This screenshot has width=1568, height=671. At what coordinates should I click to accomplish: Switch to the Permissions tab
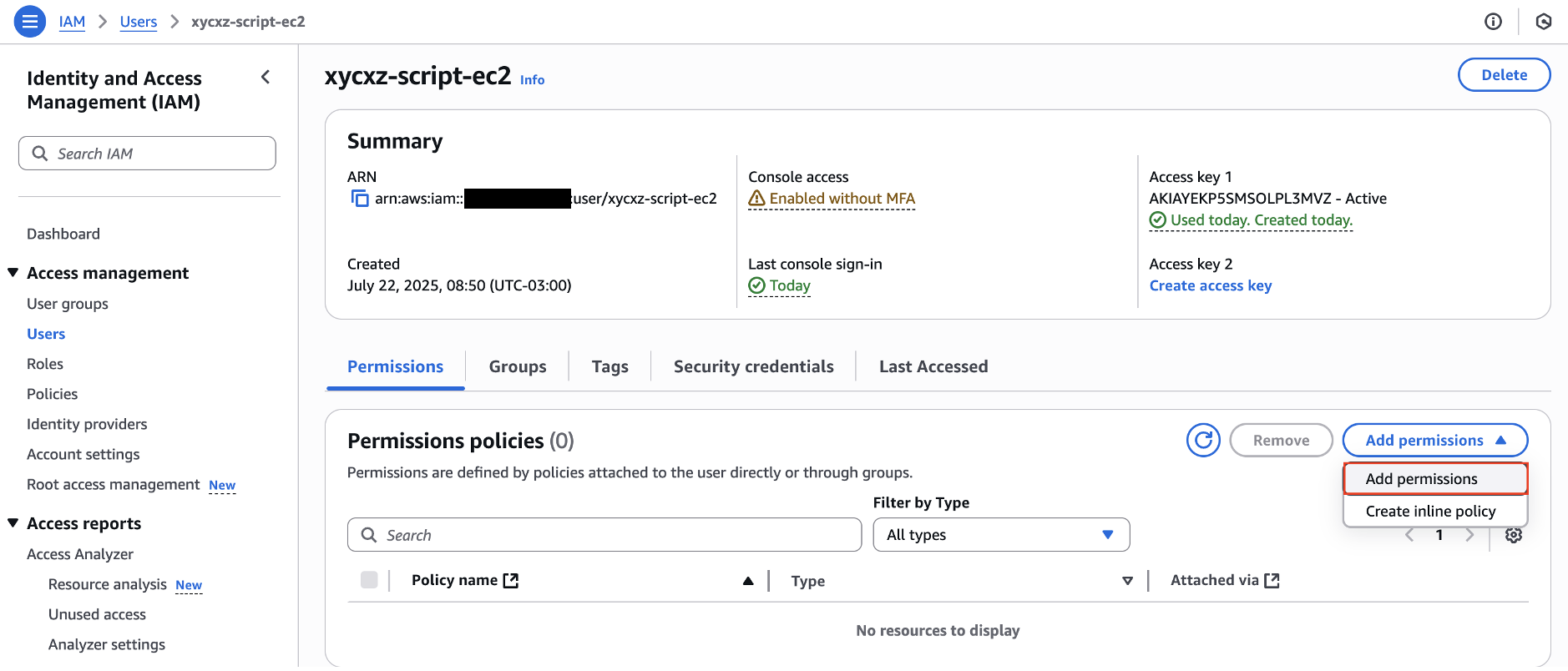[395, 366]
